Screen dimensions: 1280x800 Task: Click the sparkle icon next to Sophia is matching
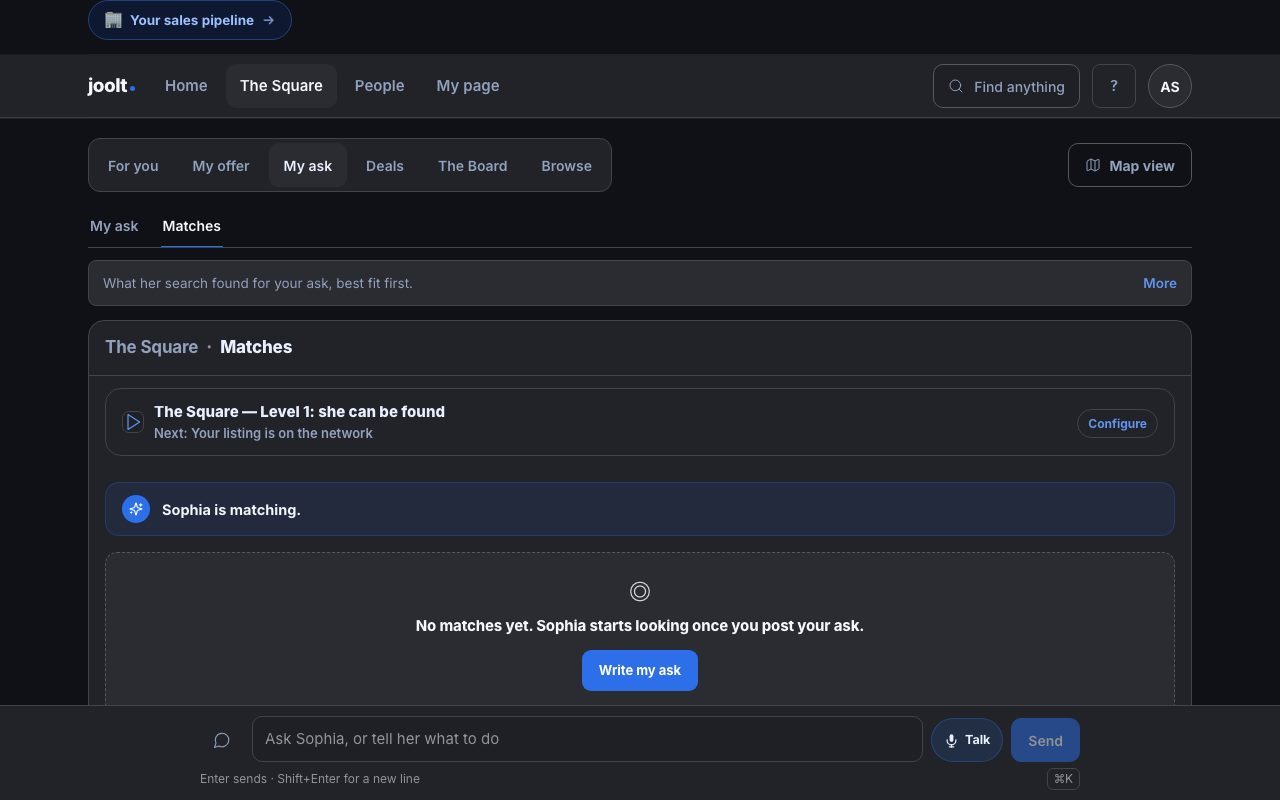point(136,509)
